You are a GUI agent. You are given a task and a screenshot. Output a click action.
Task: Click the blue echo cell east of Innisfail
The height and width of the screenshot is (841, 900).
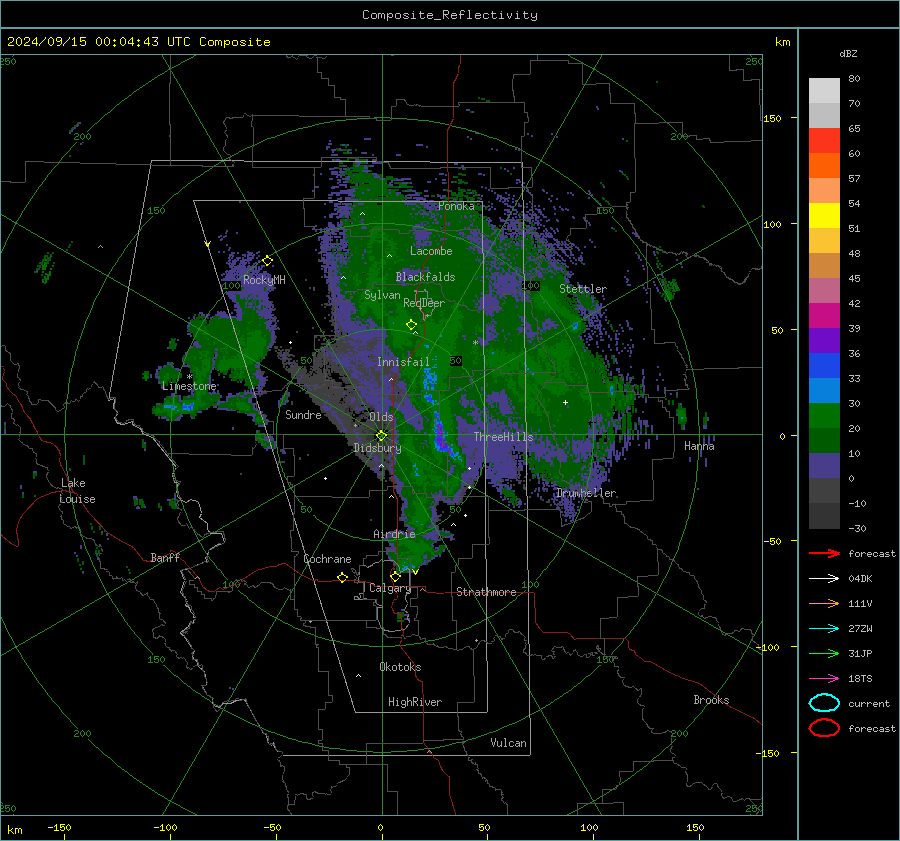pos(430,379)
